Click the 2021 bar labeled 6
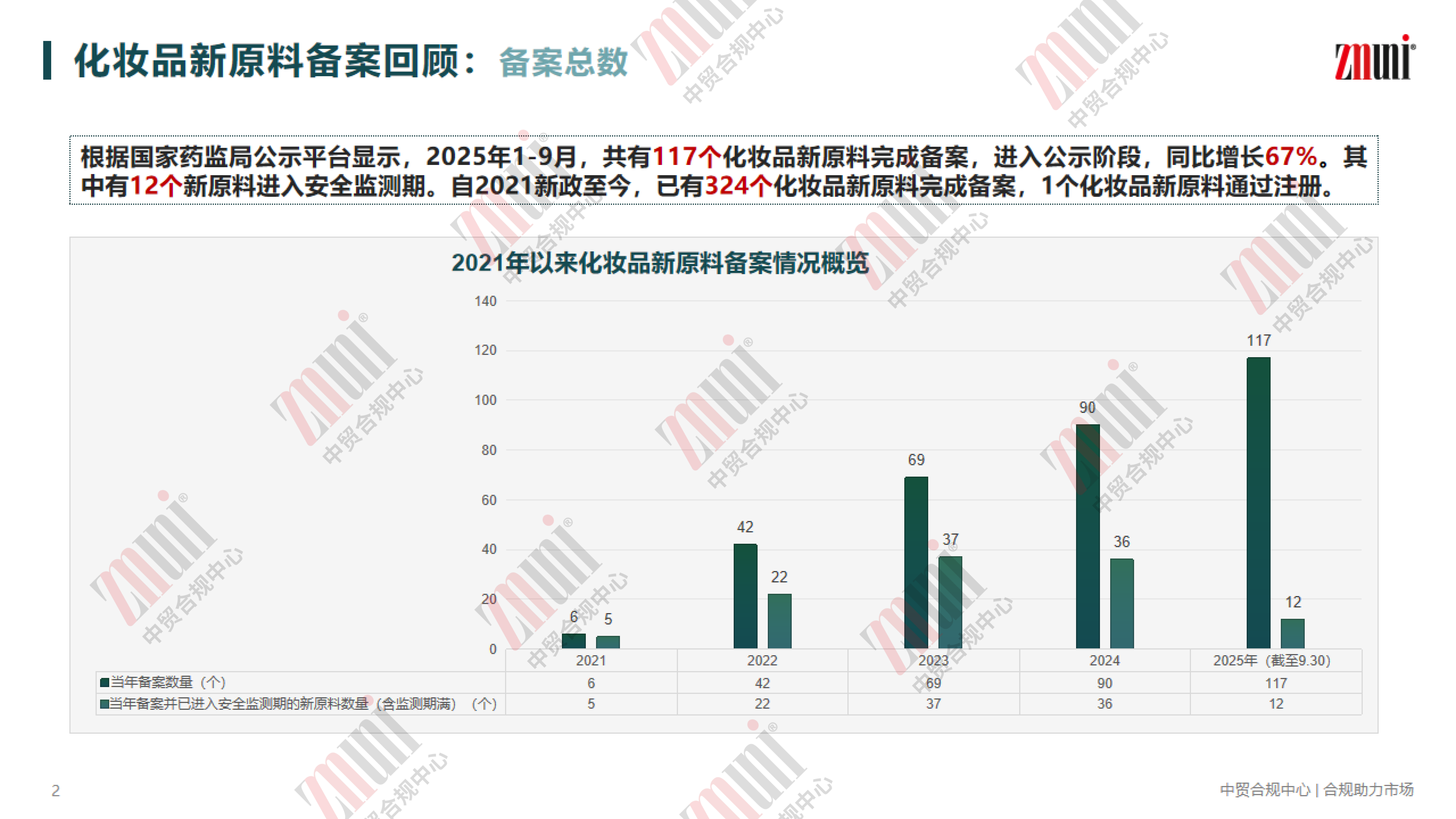The width and height of the screenshot is (1456, 819). [574, 641]
